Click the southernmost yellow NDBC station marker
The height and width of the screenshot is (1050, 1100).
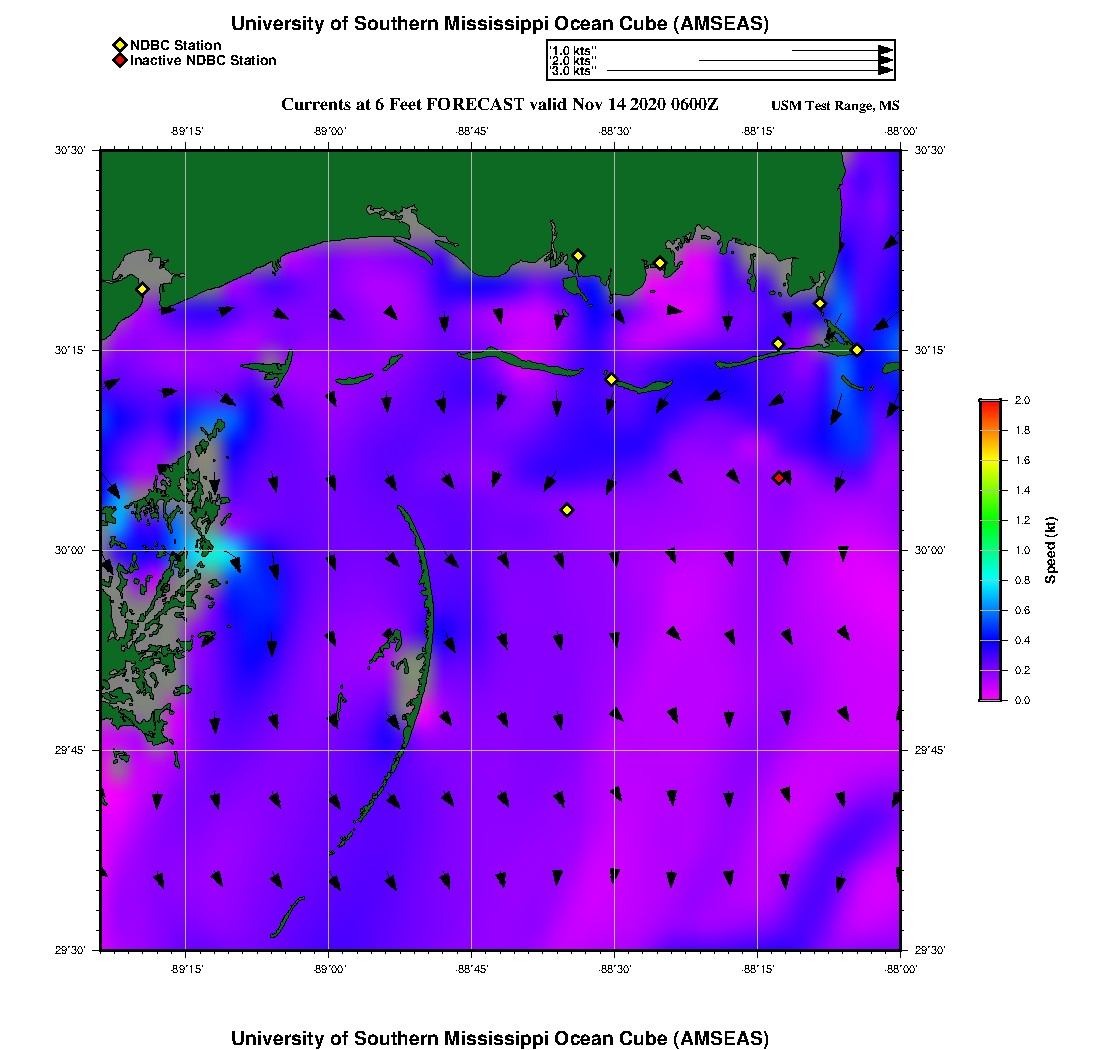click(x=567, y=510)
